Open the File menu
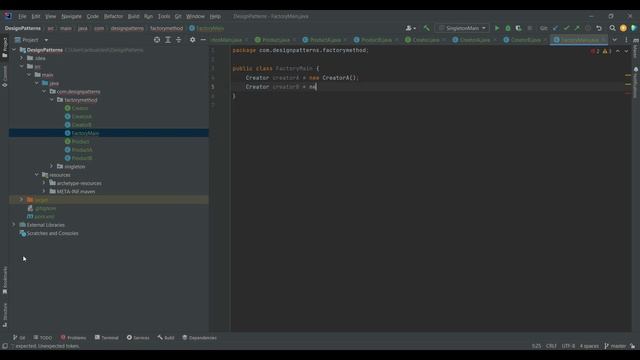Viewport: 640px width, 360px height. coord(22,16)
